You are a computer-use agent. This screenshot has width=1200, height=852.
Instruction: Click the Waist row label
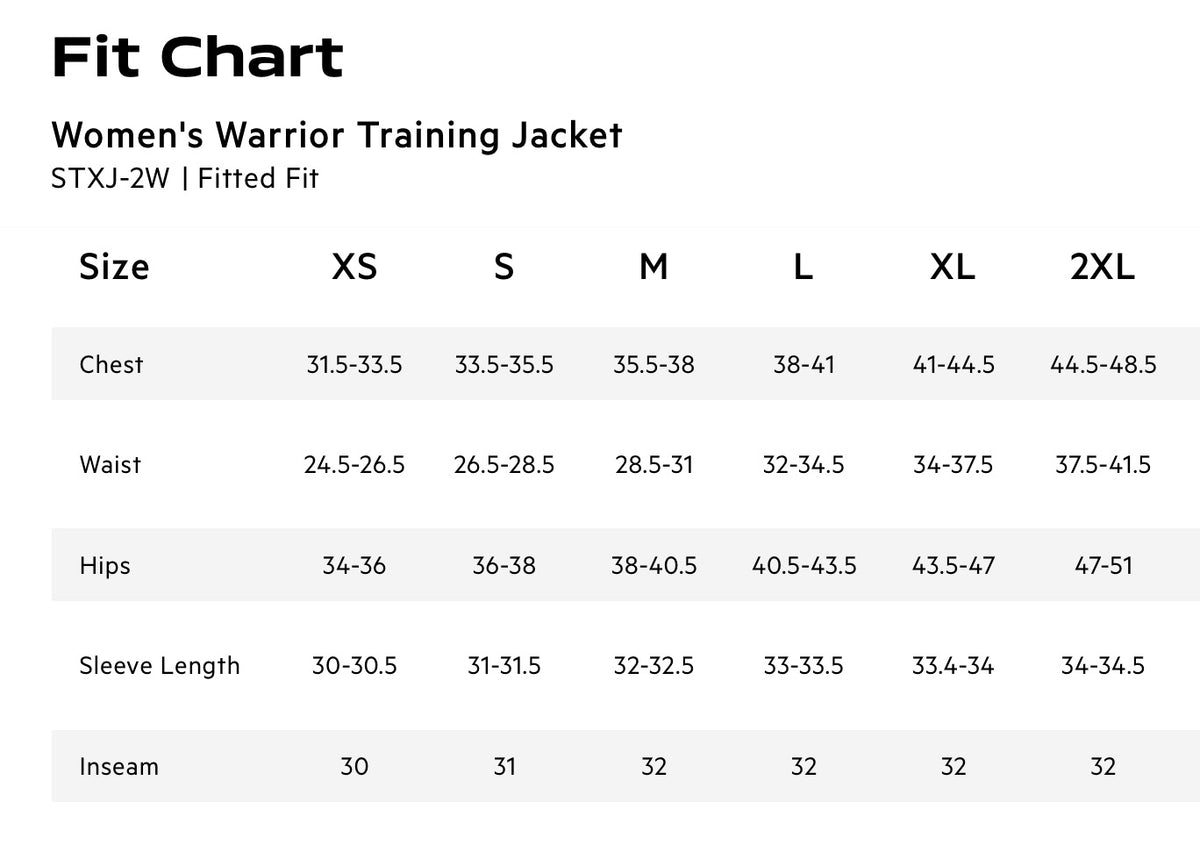coord(110,464)
